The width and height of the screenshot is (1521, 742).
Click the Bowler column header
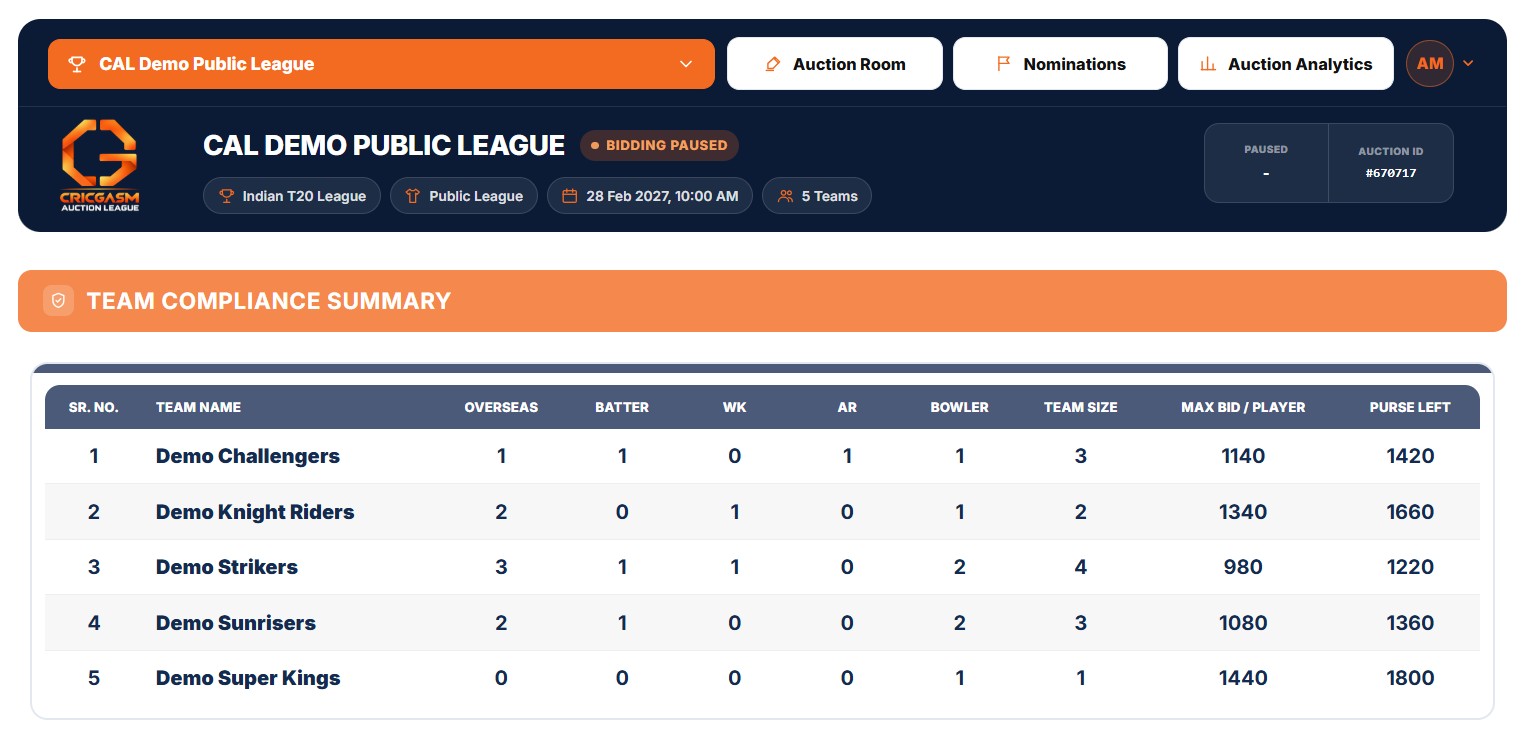pyautogui.click(x=959, y=407)
